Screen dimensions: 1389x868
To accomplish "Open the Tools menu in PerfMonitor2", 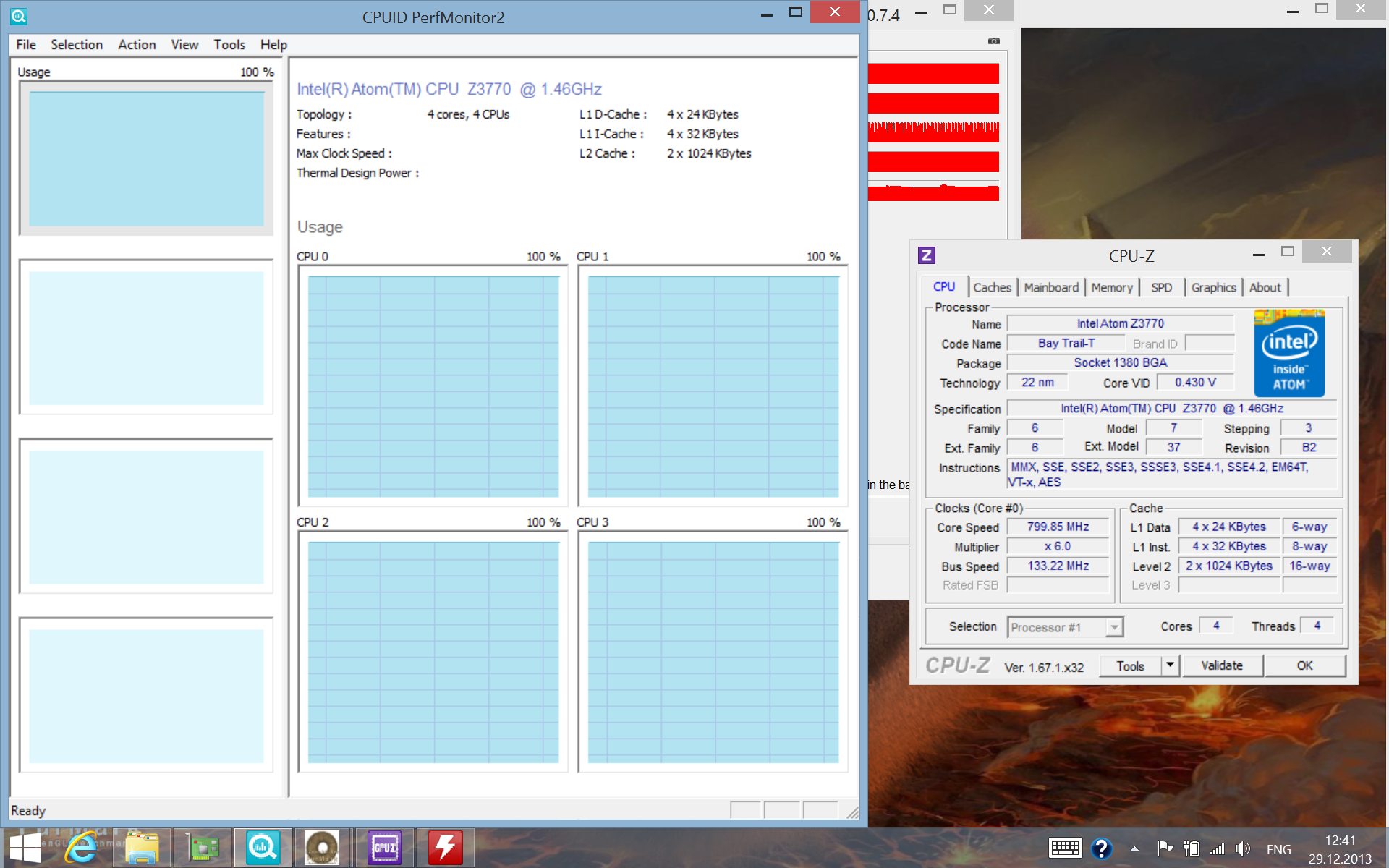I will [x=229, y=45].
